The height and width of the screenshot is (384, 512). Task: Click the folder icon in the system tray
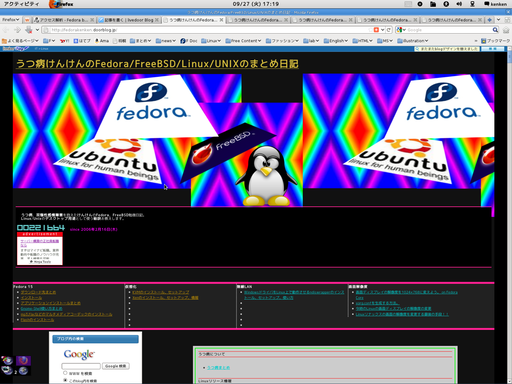click(x=433, y=4)
